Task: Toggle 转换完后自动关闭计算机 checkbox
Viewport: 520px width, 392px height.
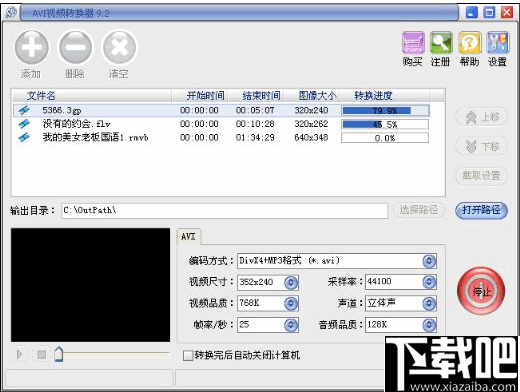Action: 188,355
